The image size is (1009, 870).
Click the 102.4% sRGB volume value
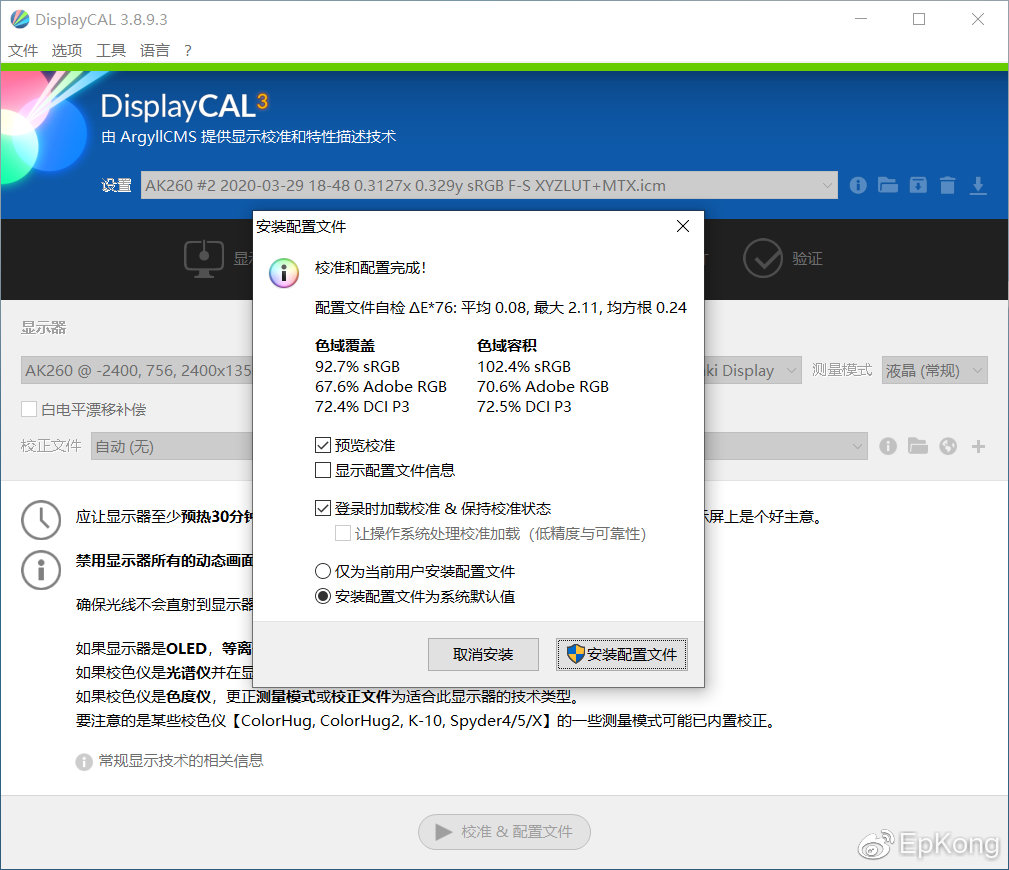coord(524,367)
